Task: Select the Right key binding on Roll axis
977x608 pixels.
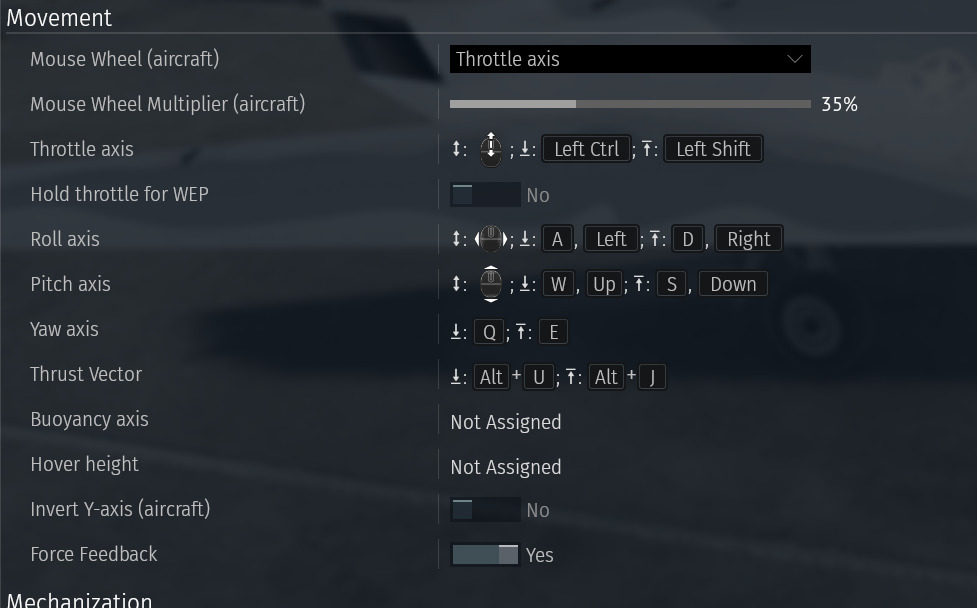Action: coord(748,240)
